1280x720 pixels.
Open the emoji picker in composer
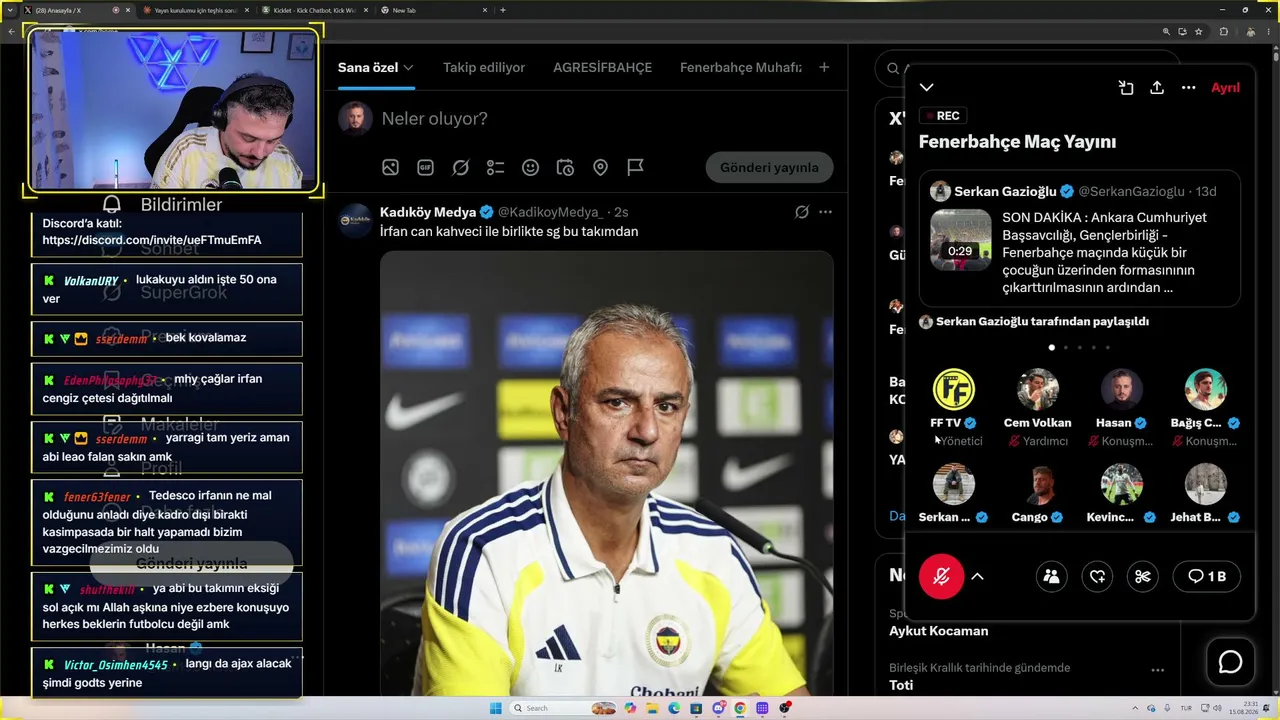530,168
